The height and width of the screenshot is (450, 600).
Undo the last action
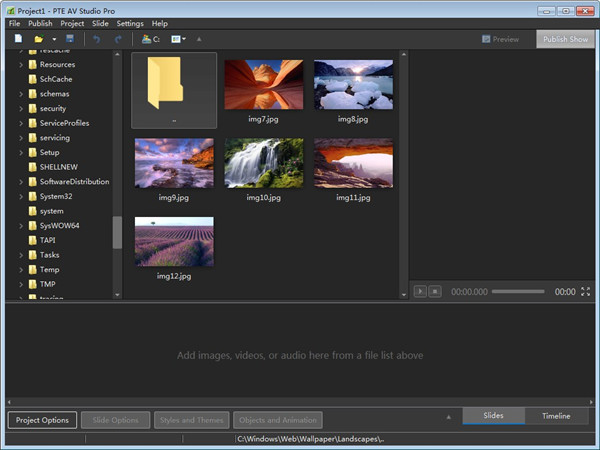coord(96,39)
